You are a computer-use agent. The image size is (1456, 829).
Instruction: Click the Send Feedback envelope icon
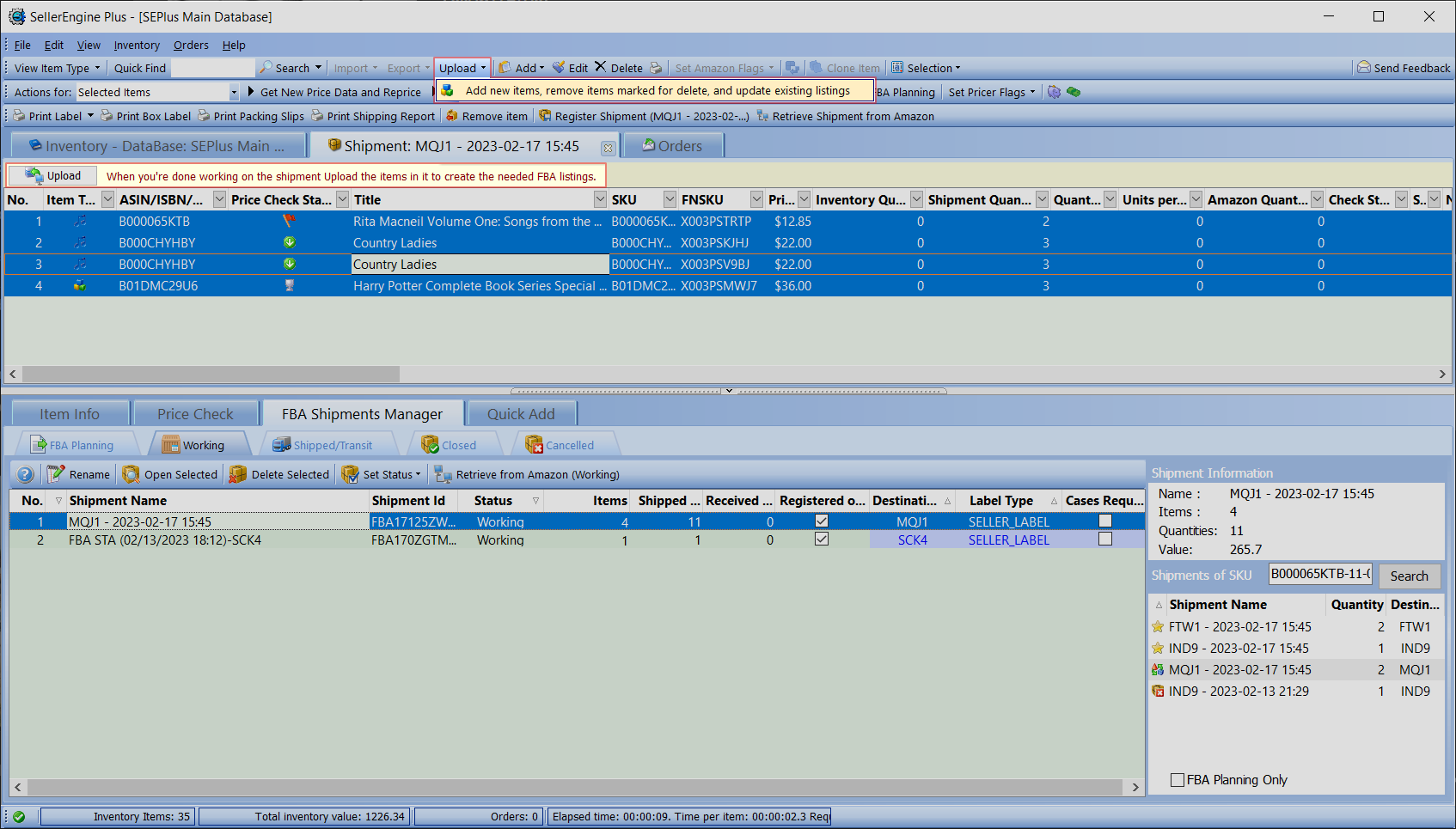tap(1364, 68)
